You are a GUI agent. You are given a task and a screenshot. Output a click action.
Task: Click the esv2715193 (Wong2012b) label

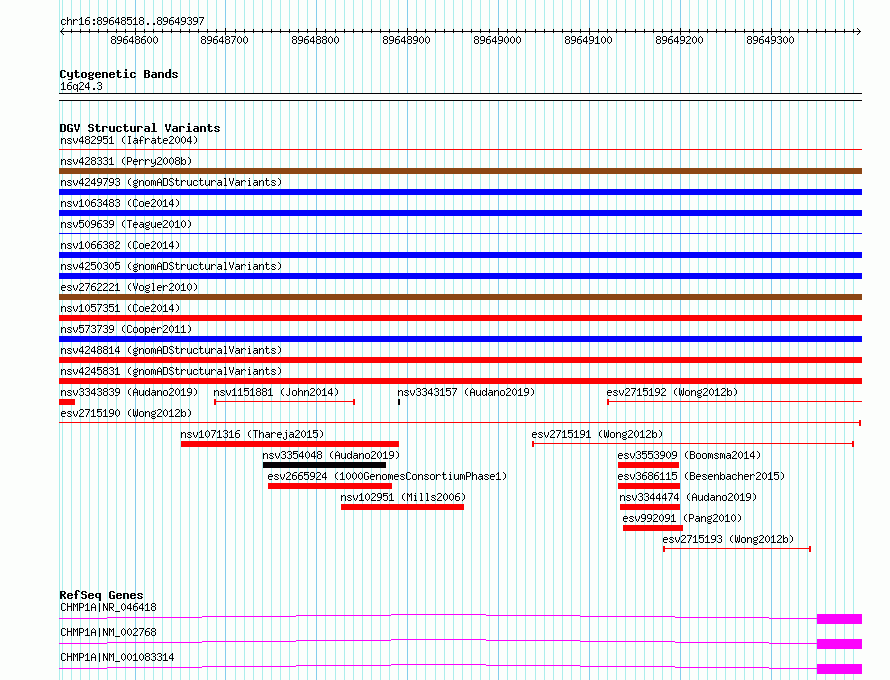(728, 539)
